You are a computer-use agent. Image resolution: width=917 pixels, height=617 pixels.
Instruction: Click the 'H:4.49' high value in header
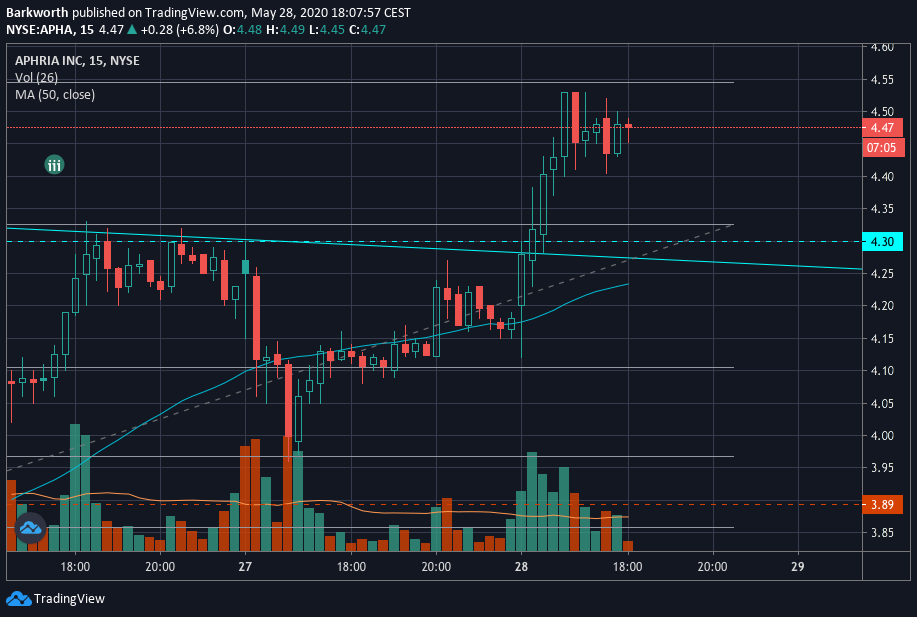tap(285, 29)
